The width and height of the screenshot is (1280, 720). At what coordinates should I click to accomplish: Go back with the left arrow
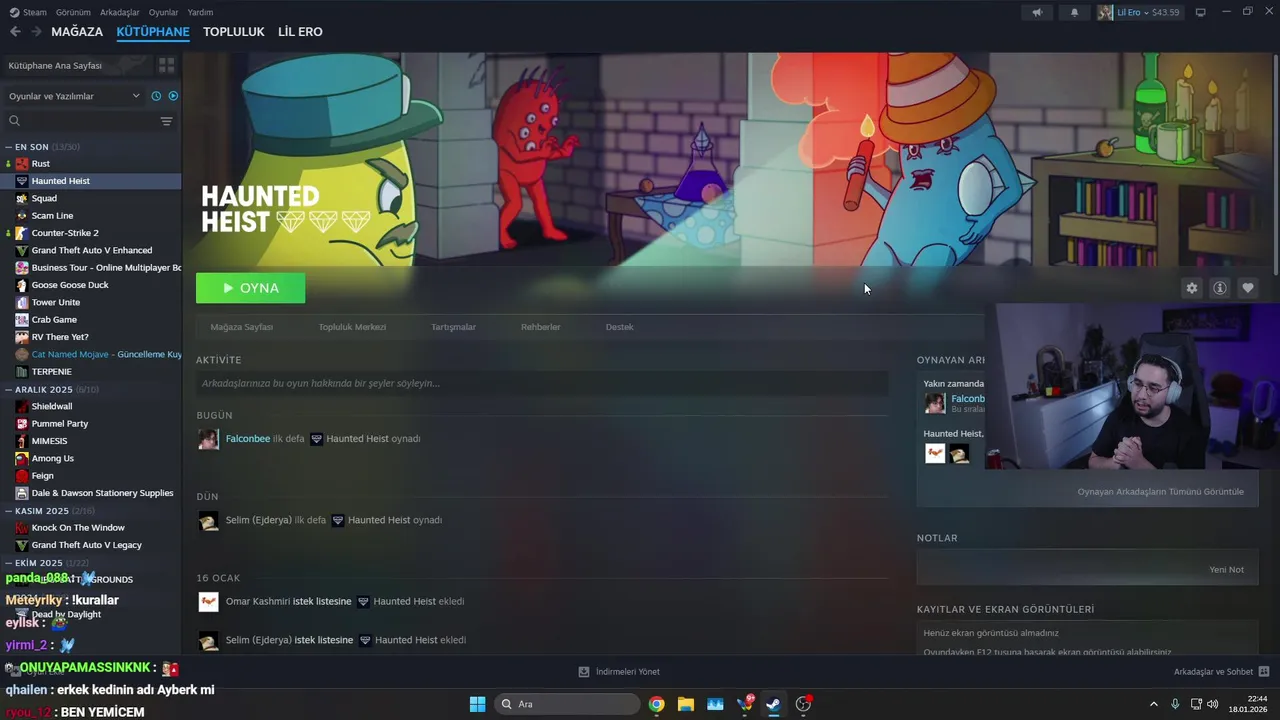15,32
